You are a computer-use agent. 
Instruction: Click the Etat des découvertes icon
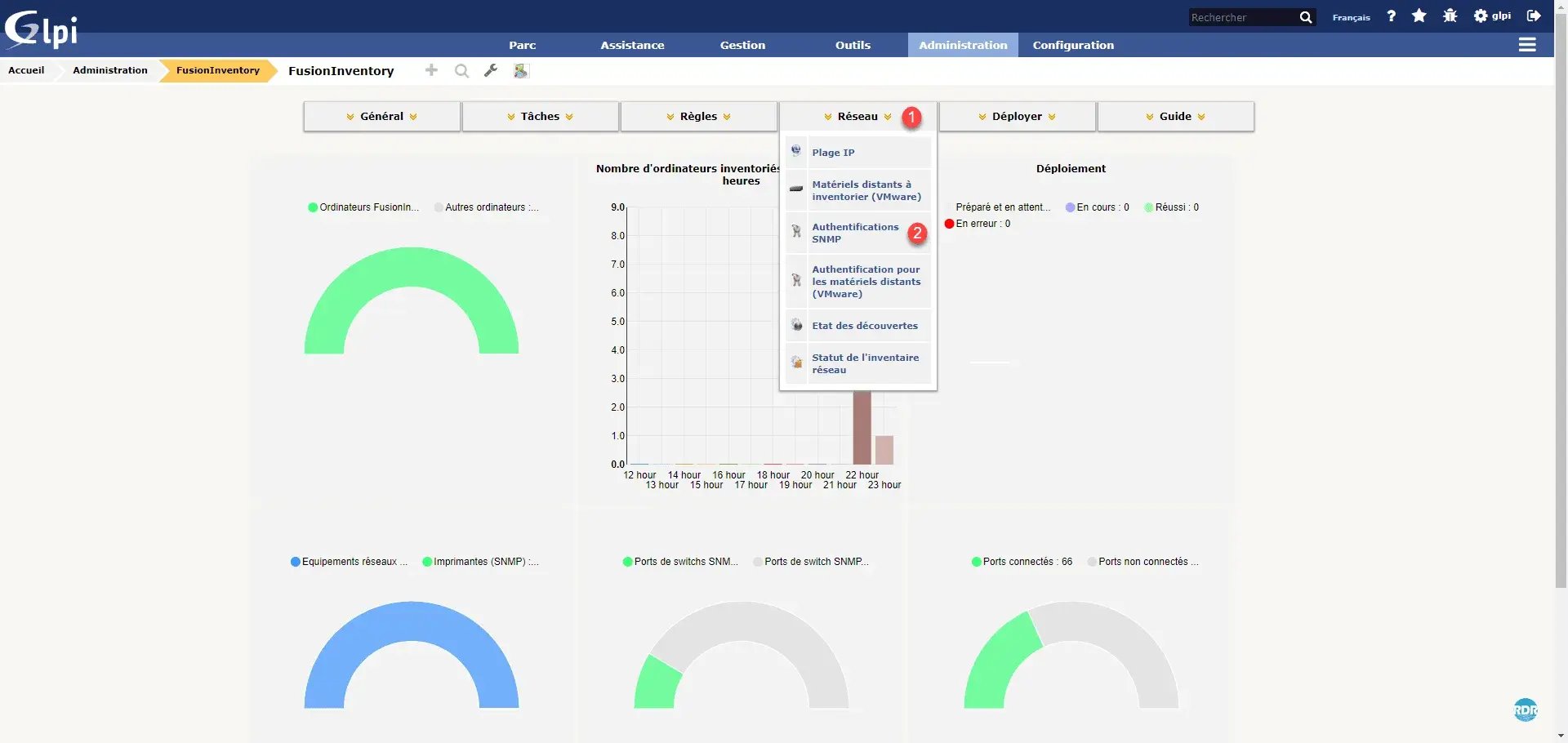[796, 325]
